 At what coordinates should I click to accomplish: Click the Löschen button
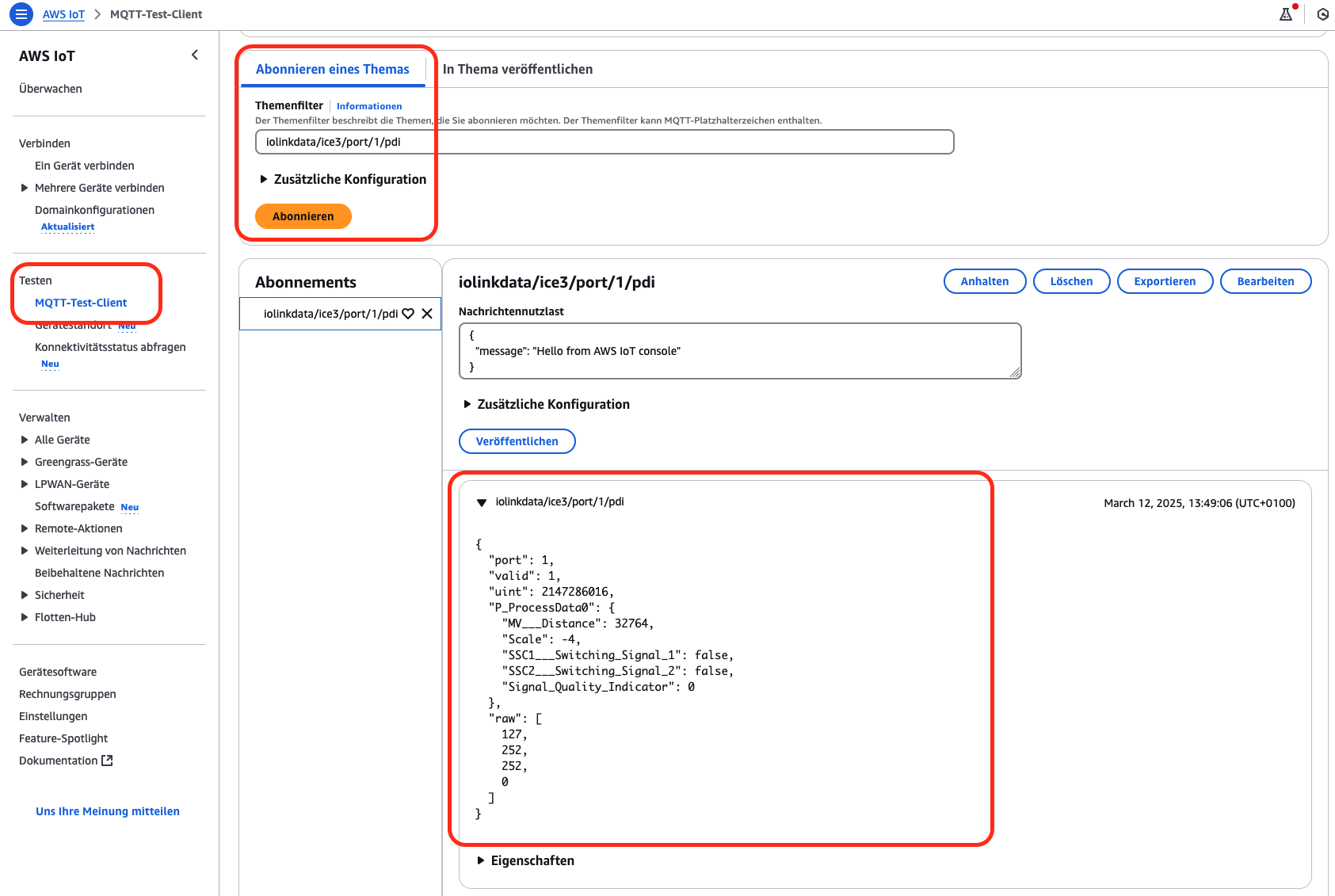[x=1071, y=281]
